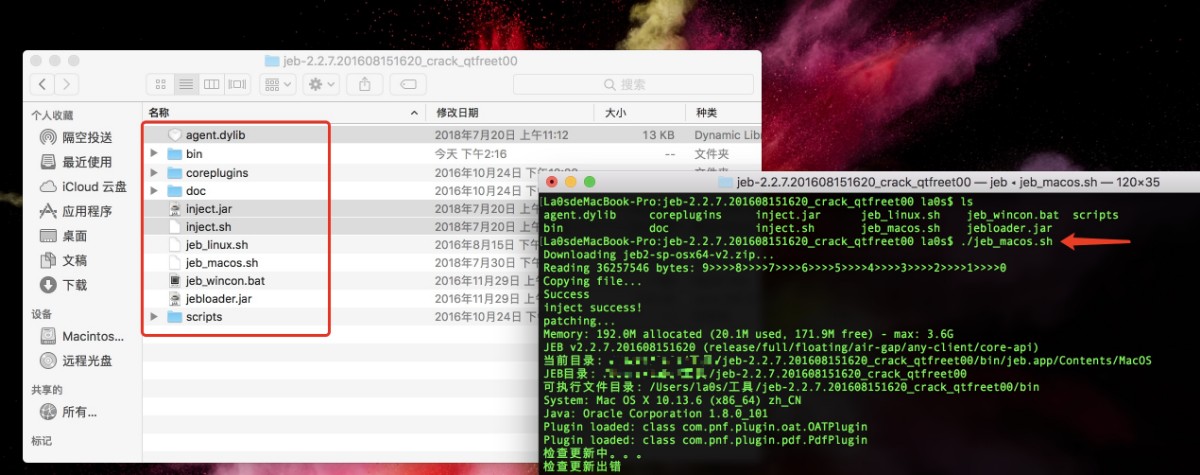Open Recents (最近使用) in sidebar

(x=76, y=162)
